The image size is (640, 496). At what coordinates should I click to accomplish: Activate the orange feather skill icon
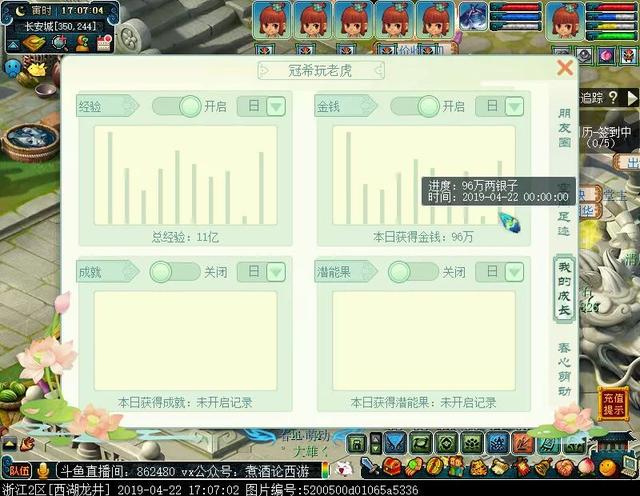point(522,444)
